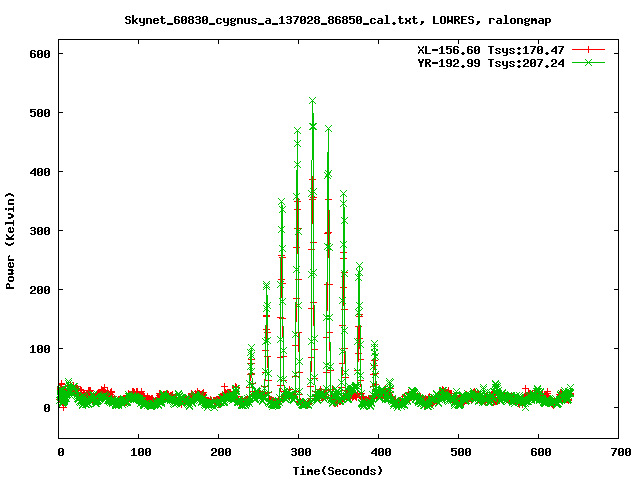640x480 pixels.
Task: Click the 200 tick label on y-axis
Action: (40, 290)
